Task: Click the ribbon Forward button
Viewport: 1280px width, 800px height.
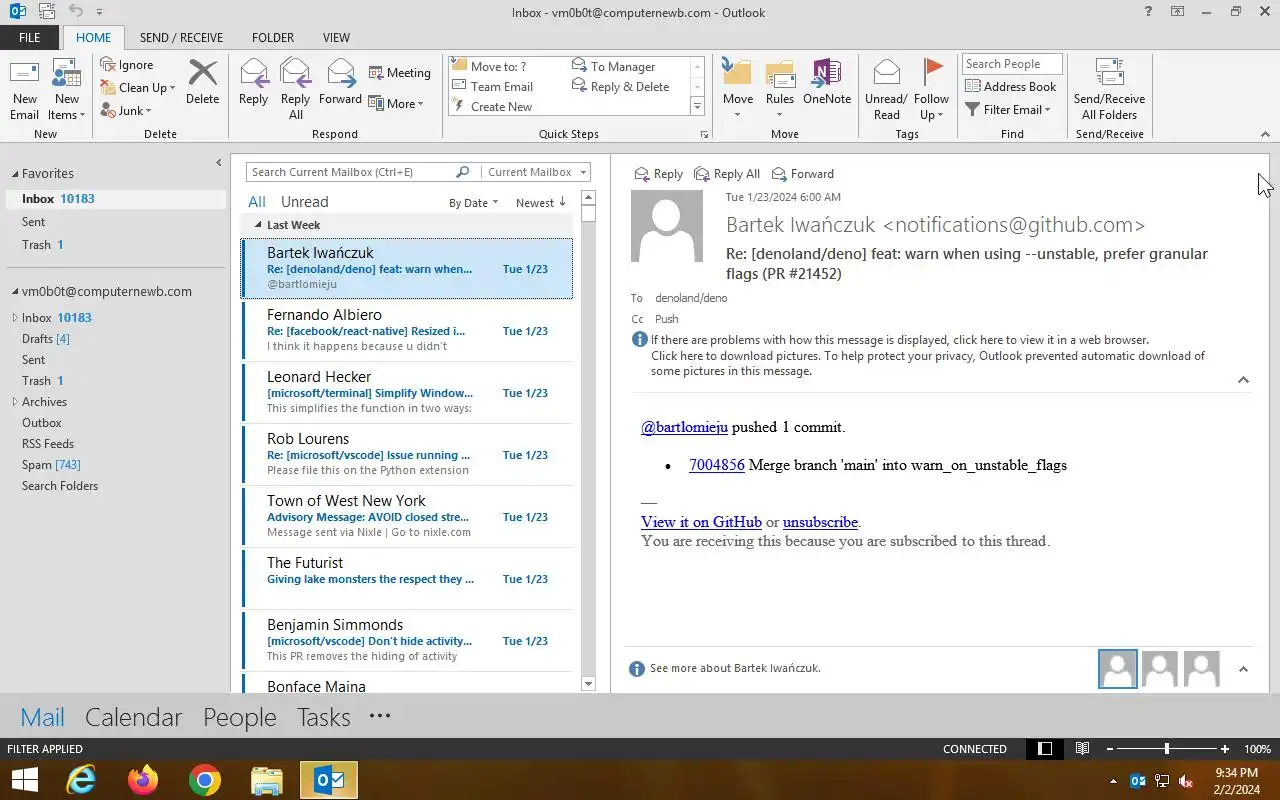Action: click(340, 82)
